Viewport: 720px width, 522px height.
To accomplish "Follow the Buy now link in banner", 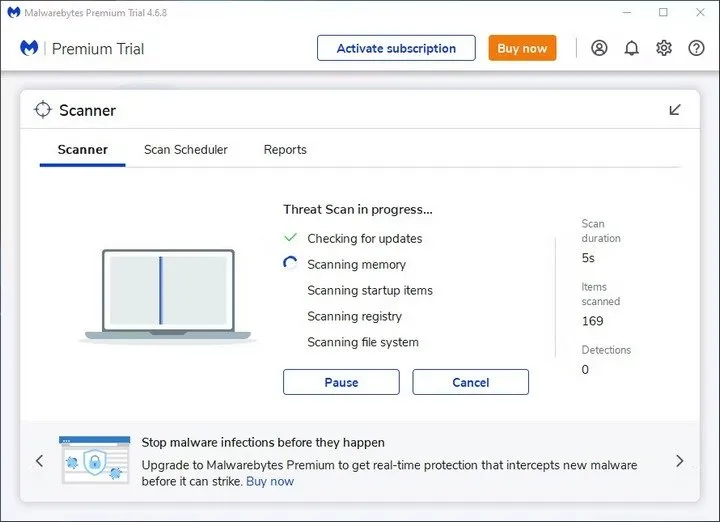I will [x=270, y=481].
